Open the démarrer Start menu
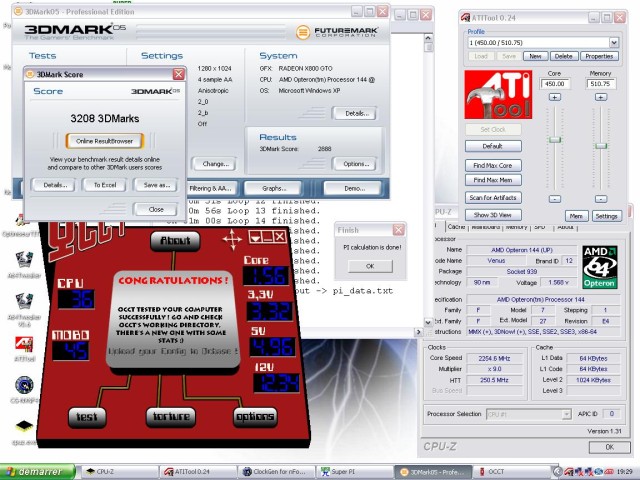Image resolution: width=640 pixels, height=480 pixels. tap(38, 472)
